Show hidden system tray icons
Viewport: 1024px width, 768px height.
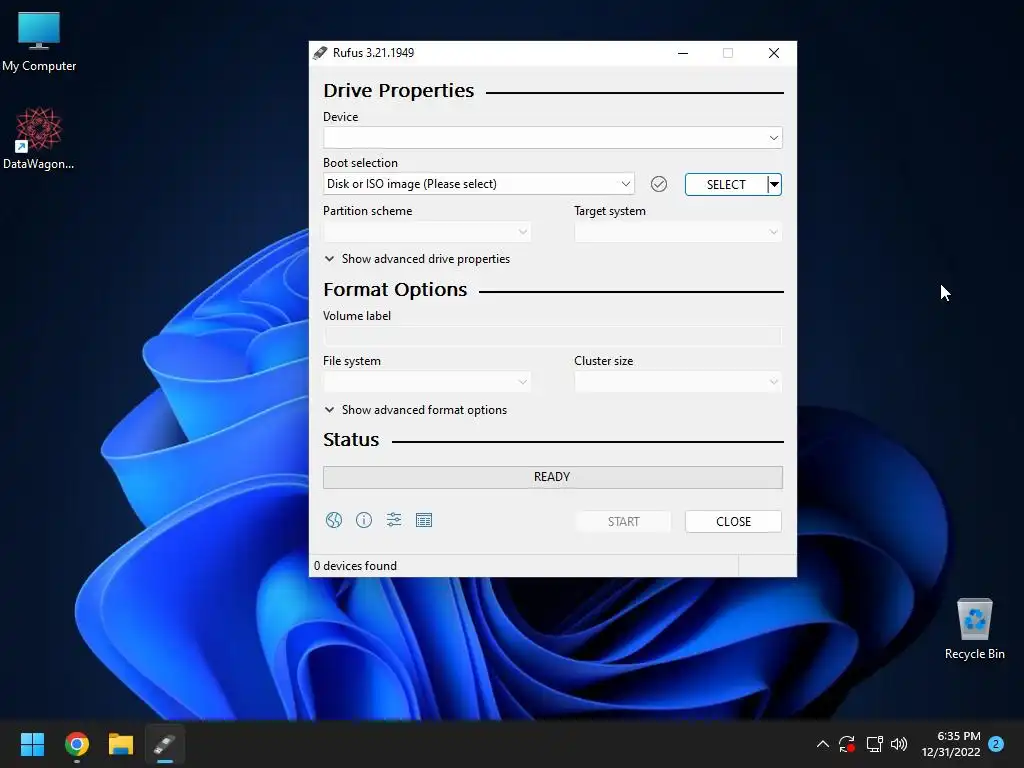coord(823,744)
